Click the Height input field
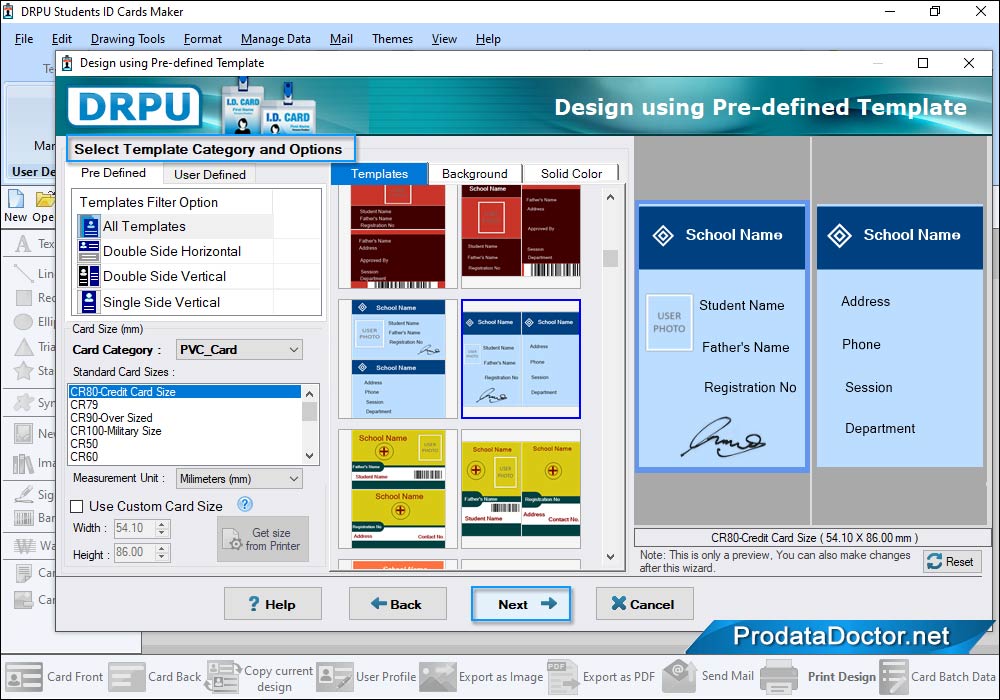The height and width of the screenshot is (700, 1000). pos(135,552)
